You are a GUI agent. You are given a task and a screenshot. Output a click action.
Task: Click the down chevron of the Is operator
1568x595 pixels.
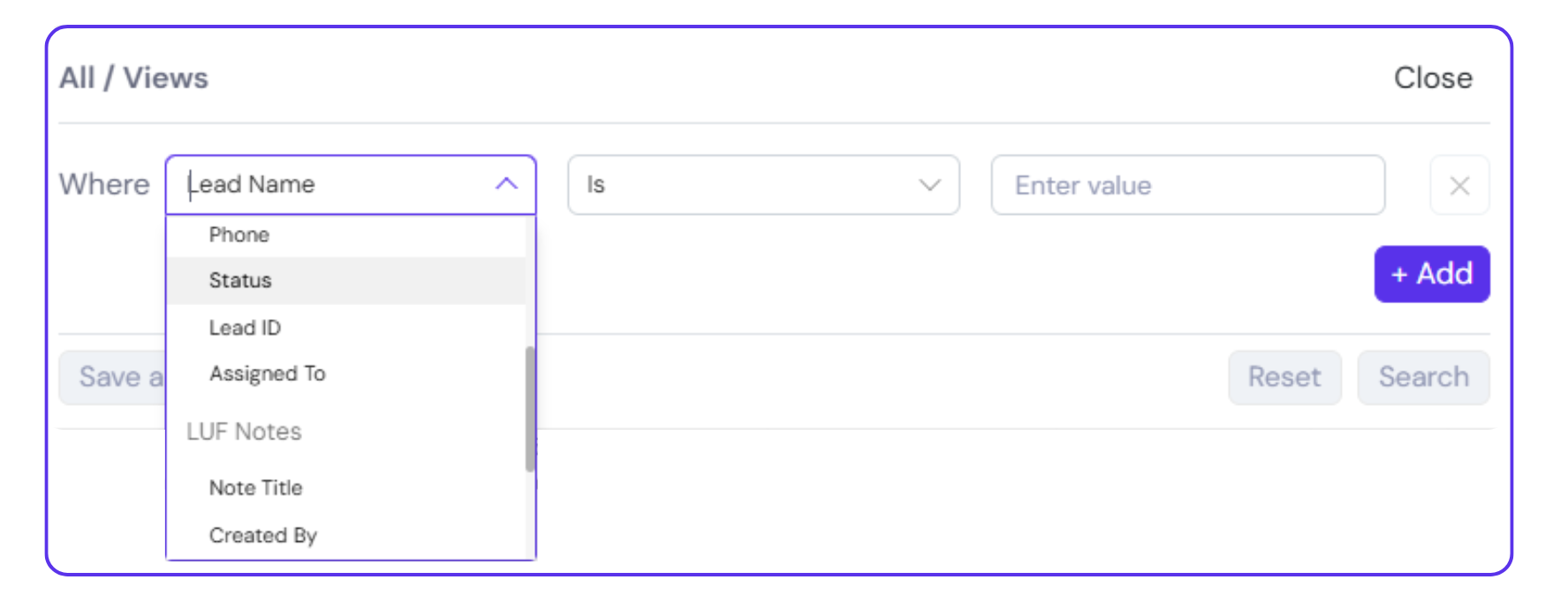click(x=929, y=185)
